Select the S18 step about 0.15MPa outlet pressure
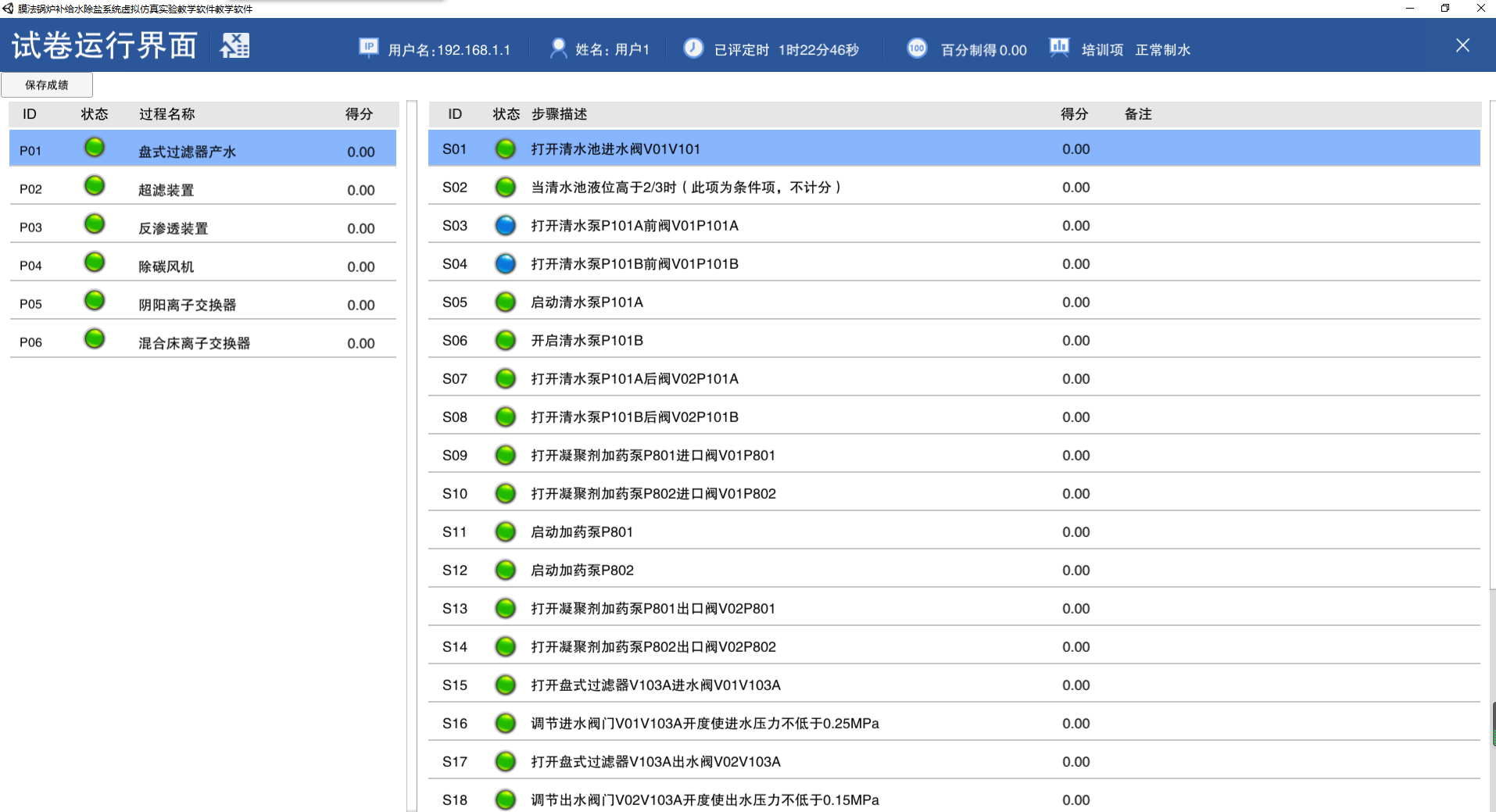This screenshot has height=812, width=1496. tap(954, 797)
